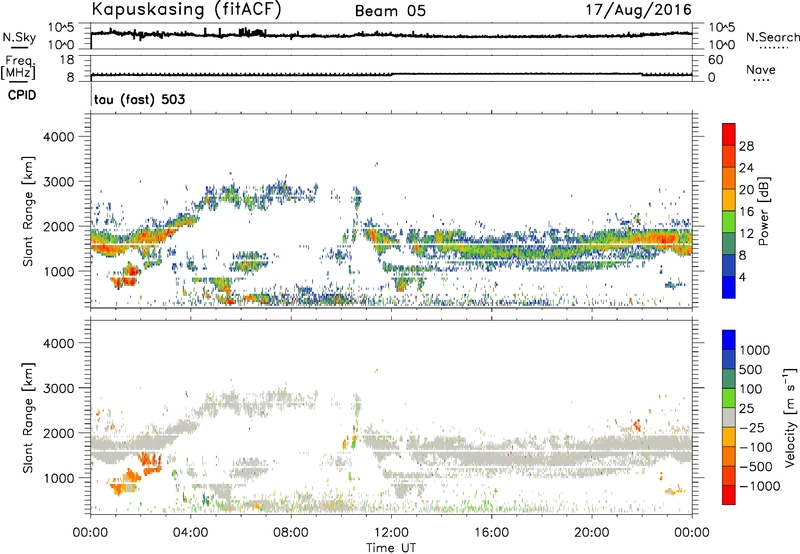Pick the blue top of velocity colorbar

tap(729, 340)
